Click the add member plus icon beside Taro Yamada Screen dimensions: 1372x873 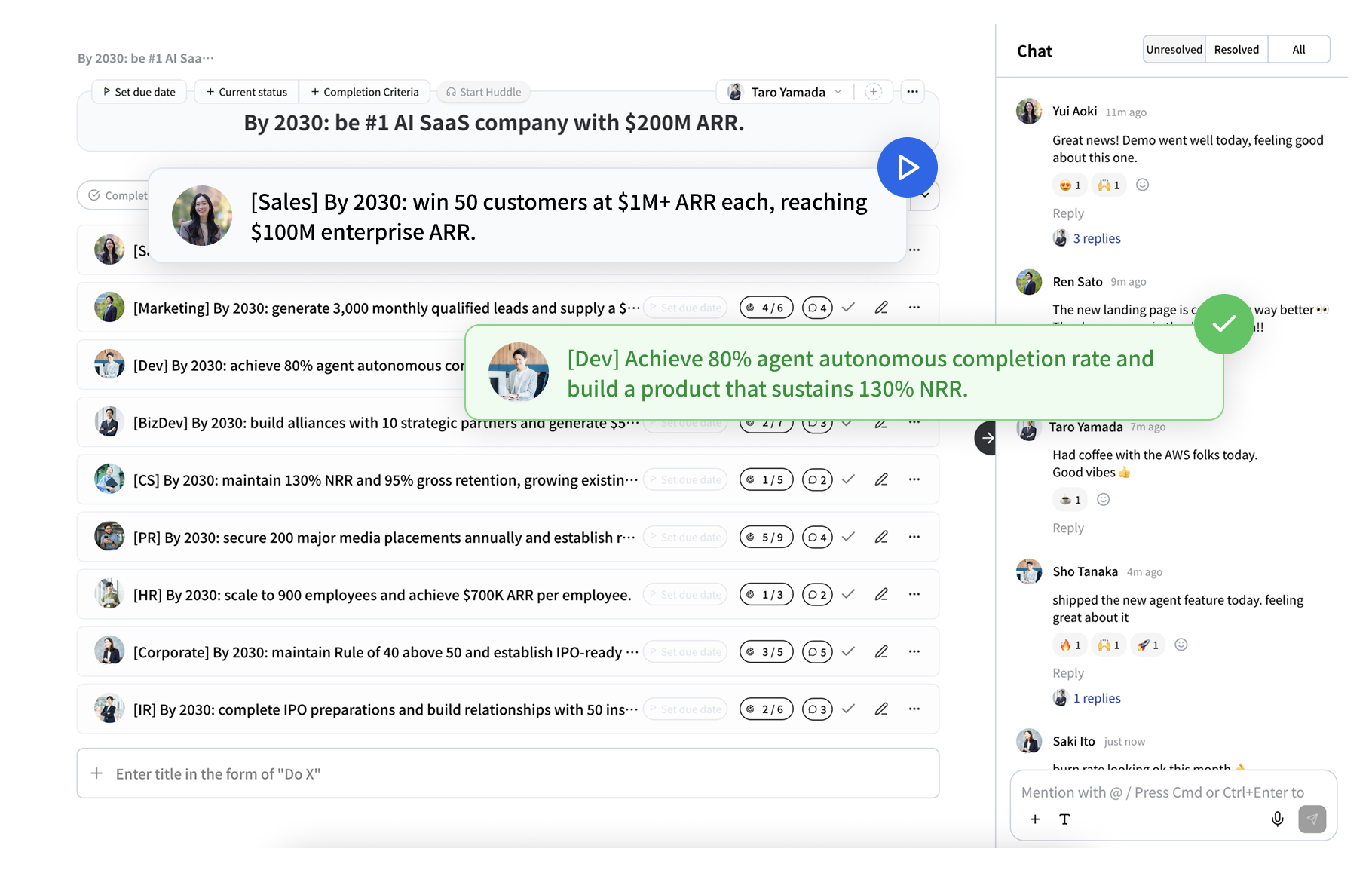(x=873, y=92)
